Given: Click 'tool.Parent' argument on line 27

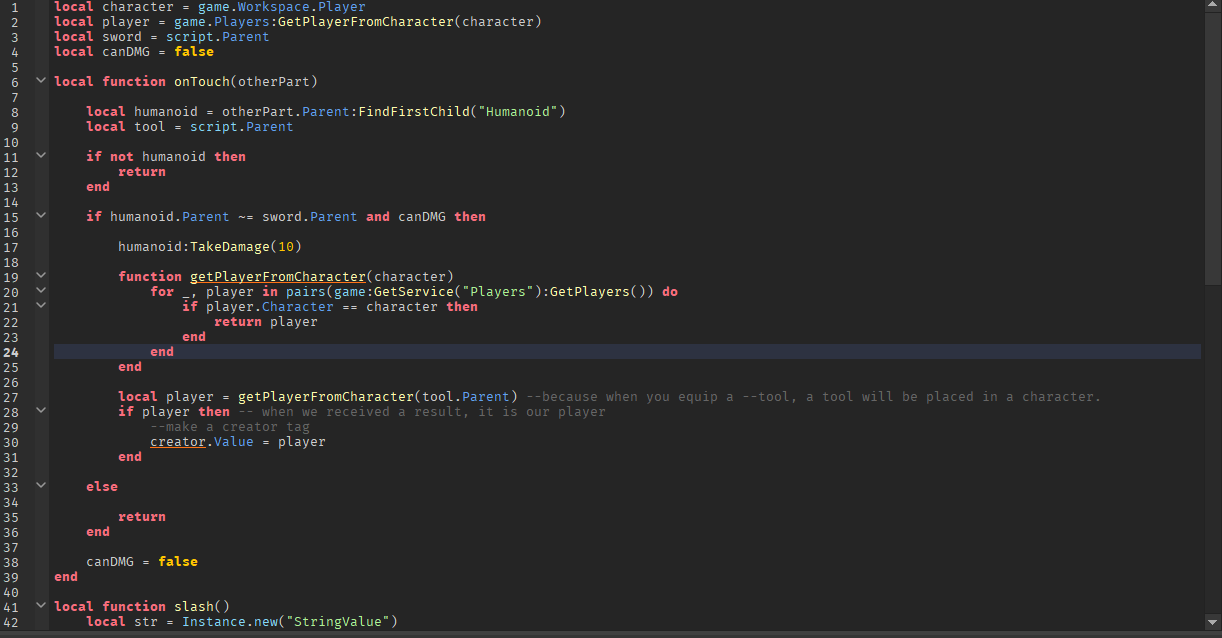Looking at the screenshot, I should [466, 397].
